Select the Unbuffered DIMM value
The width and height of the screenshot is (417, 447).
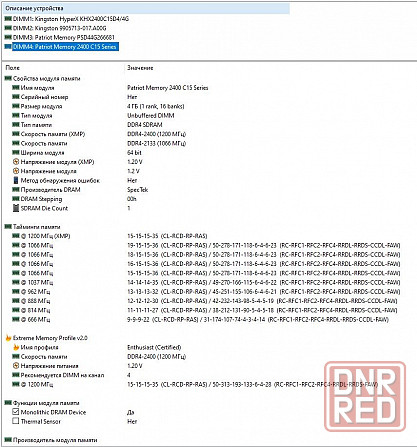(151, 115)
